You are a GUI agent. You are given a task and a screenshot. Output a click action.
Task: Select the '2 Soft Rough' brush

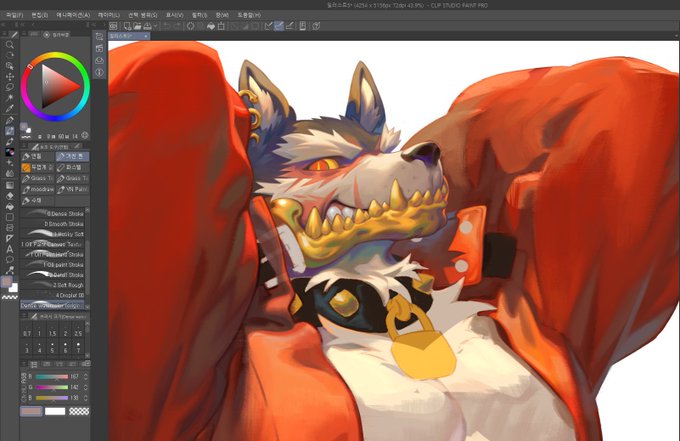(52, 285)
